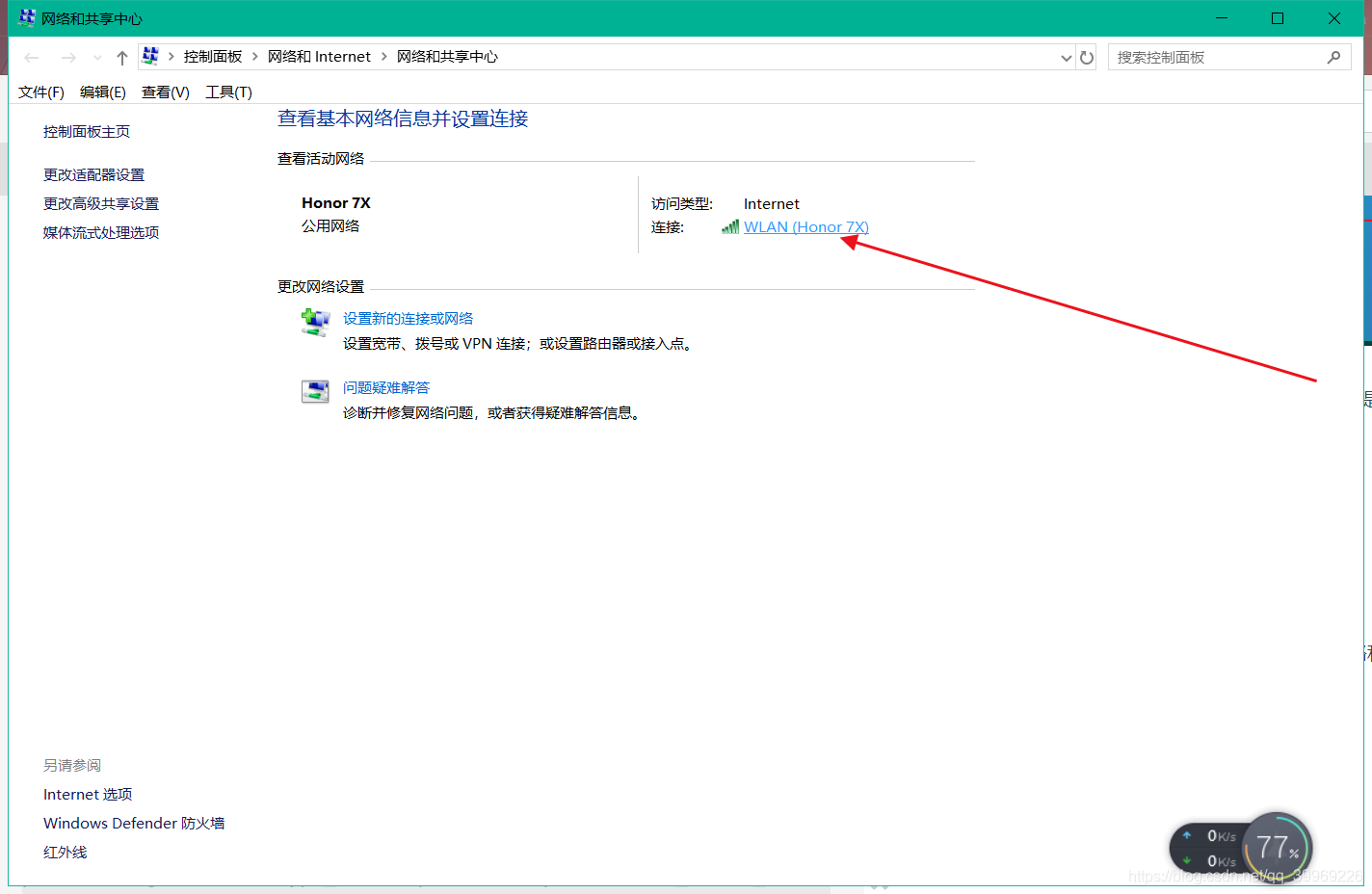1372x894 pixels.
Task: Click the 搜索控制面板 search field
Action: [1229, 58]
